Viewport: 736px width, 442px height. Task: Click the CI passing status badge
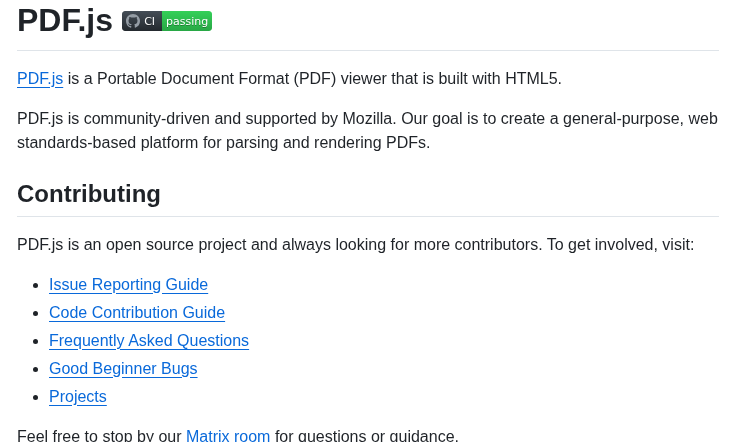pyautogui.click(x=167, y=21)
